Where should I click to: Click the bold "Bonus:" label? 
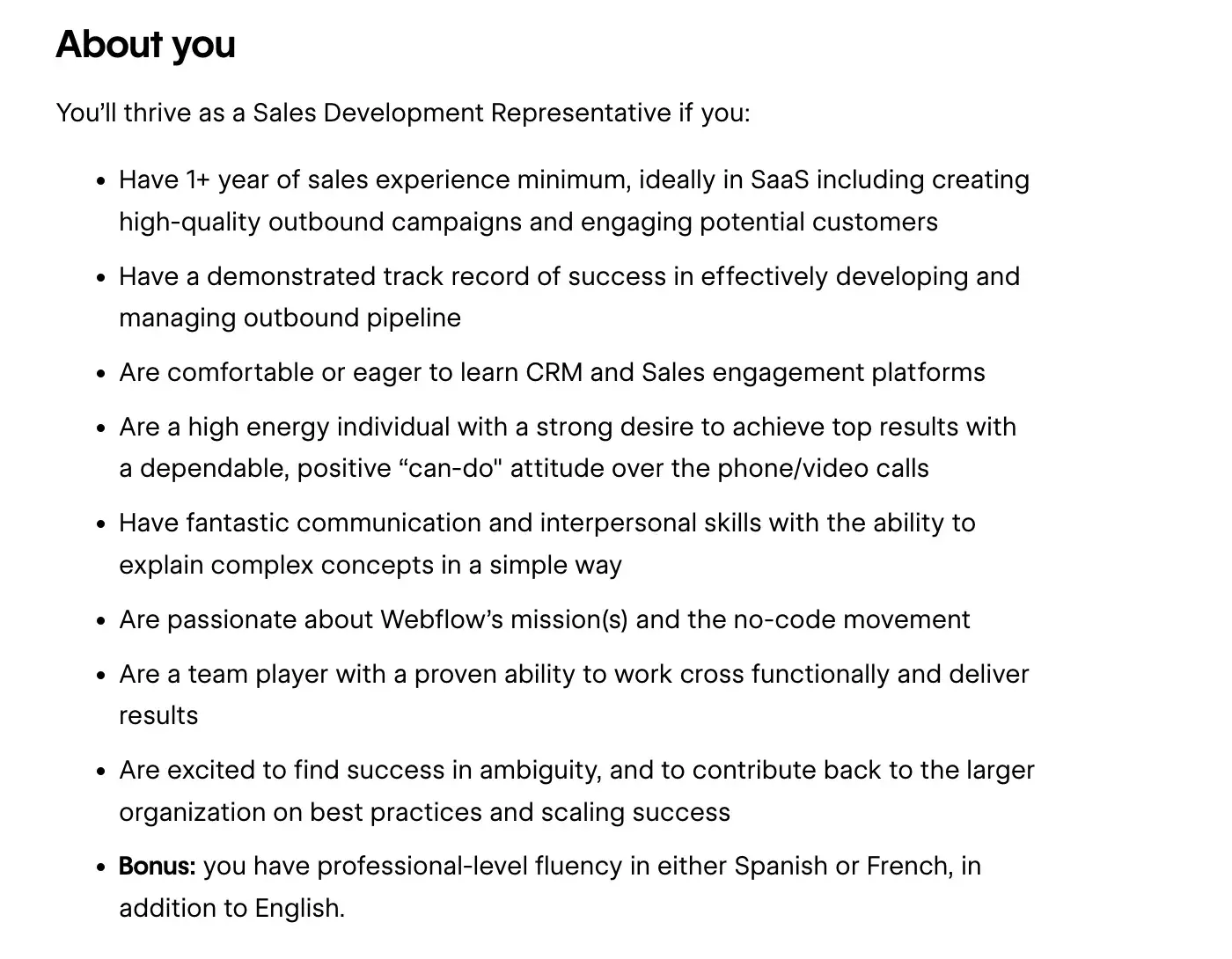pos(157,867)
